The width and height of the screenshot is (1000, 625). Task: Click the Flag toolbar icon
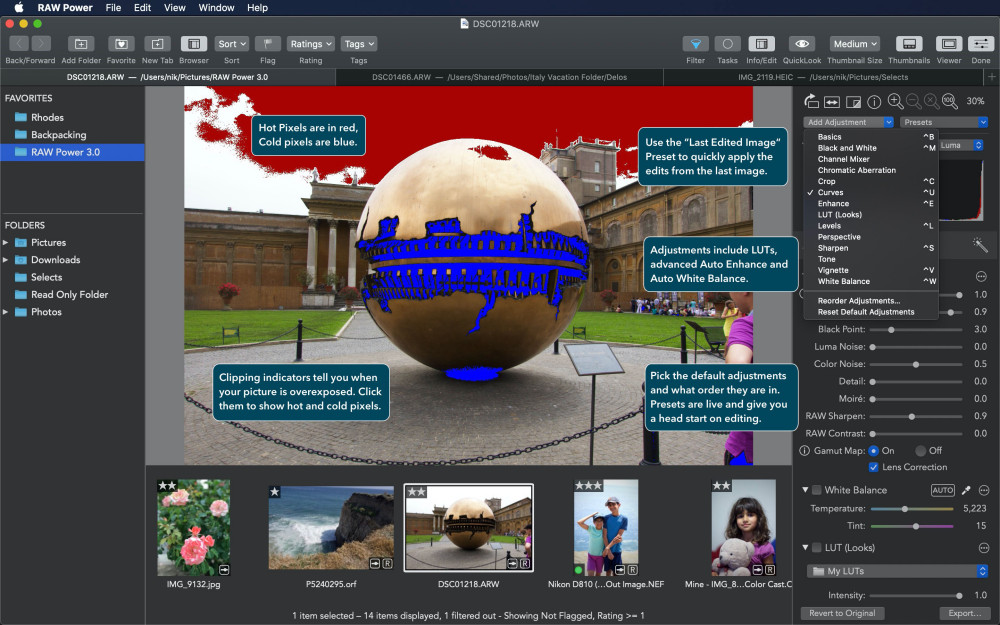point(268,44)
